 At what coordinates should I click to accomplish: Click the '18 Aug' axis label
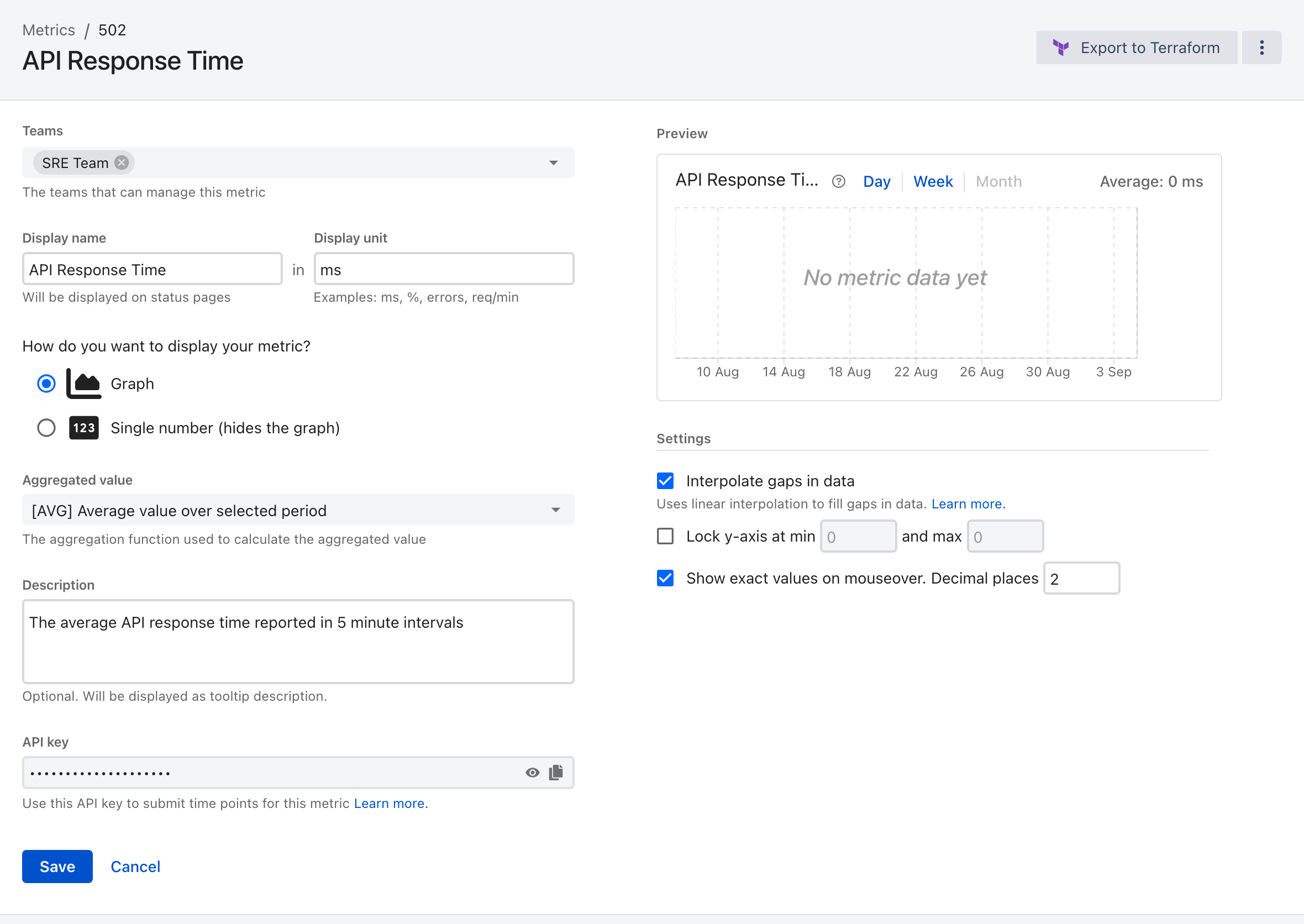849,372
